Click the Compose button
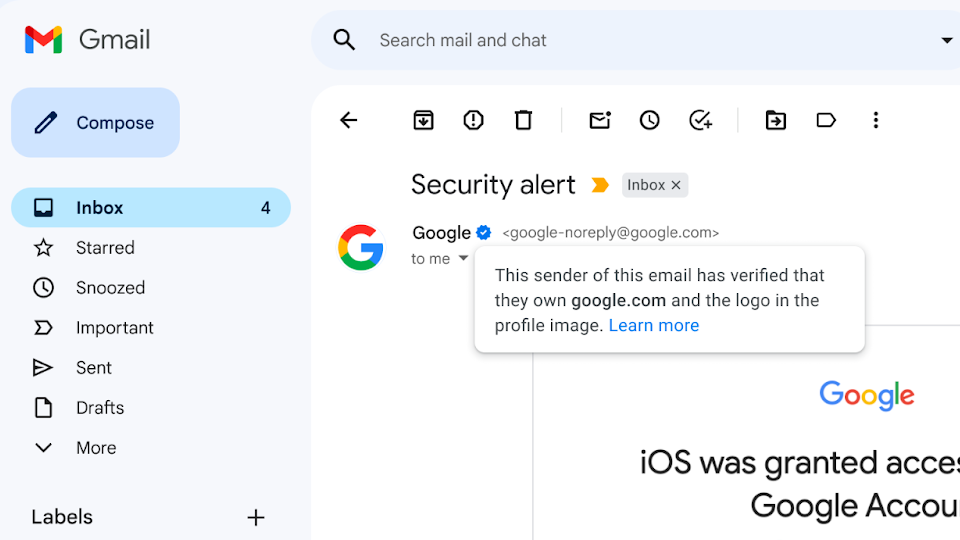 96,122
